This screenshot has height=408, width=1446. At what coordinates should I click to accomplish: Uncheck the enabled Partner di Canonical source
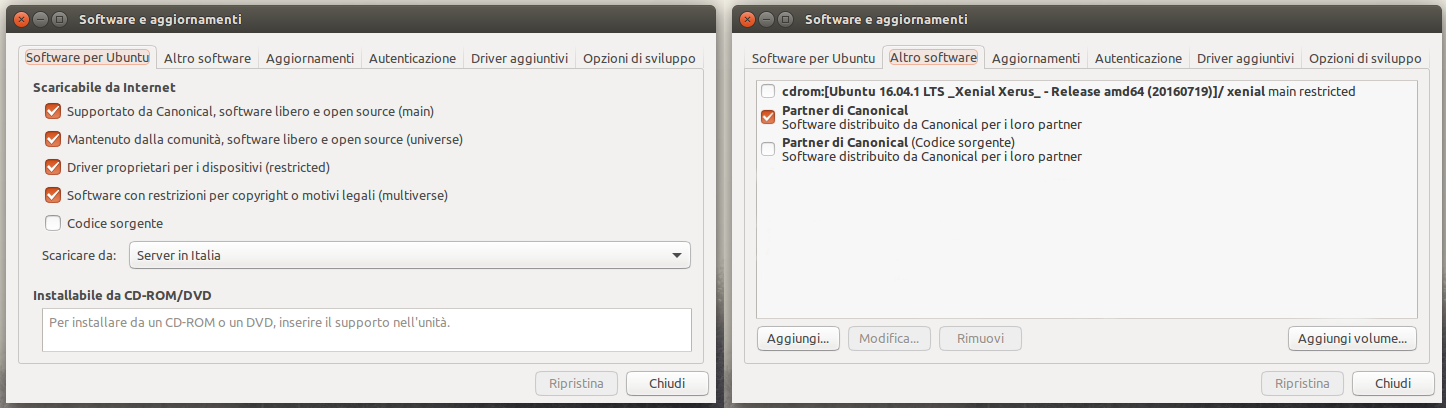(768, 117)
